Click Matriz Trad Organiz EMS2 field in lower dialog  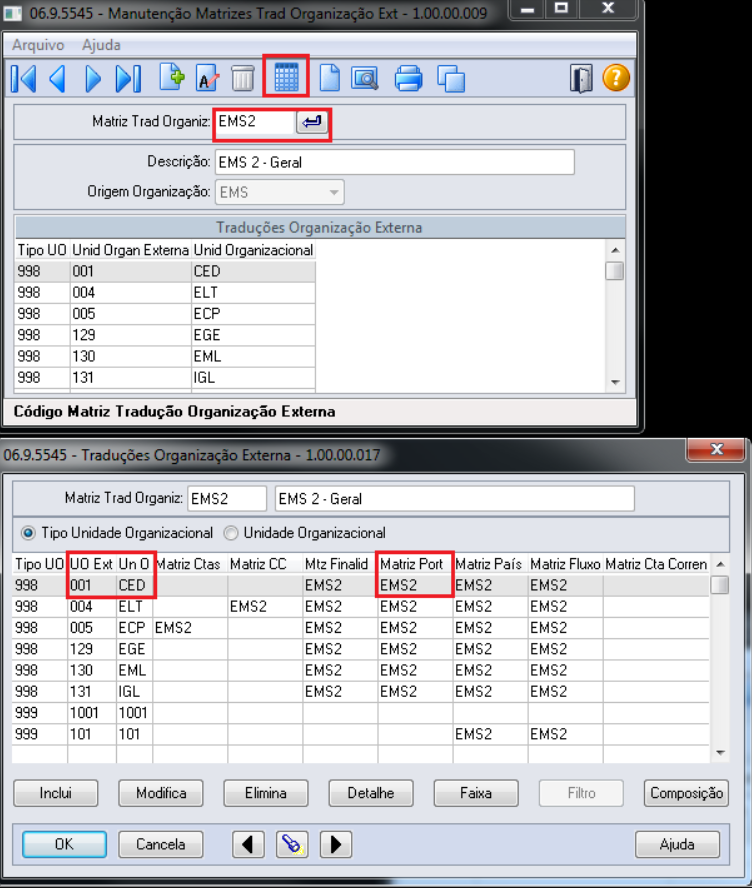pos(227,499)
